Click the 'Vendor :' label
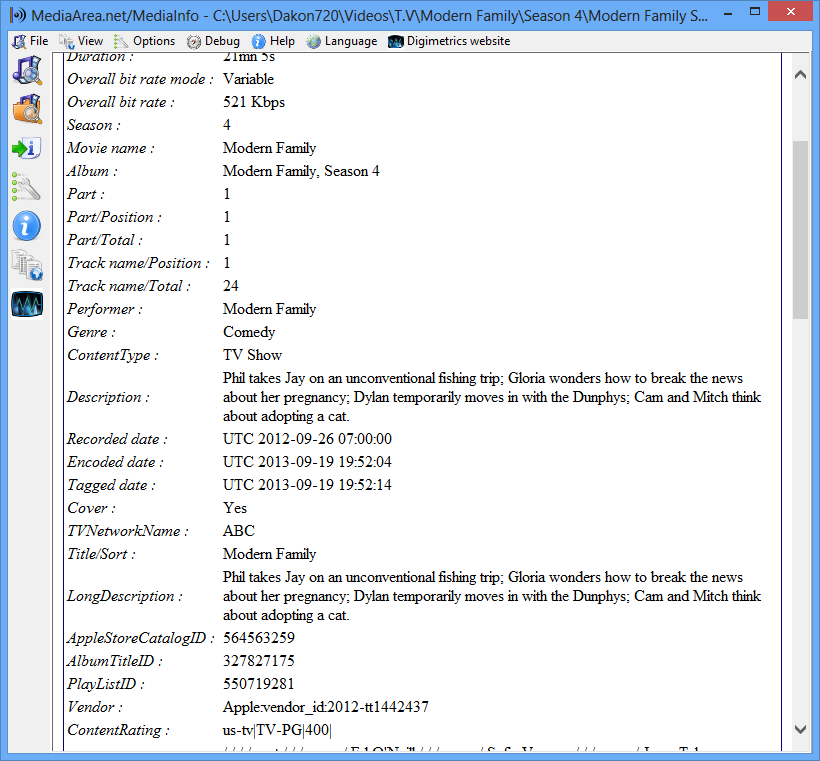This screenshot has width=820, height=761. click(x=95, y=707)
